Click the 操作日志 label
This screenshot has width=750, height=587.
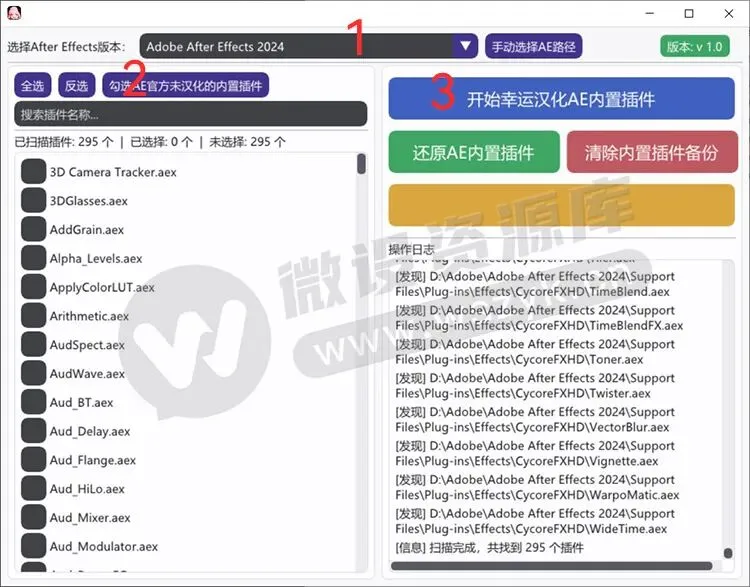pos(411,249)
